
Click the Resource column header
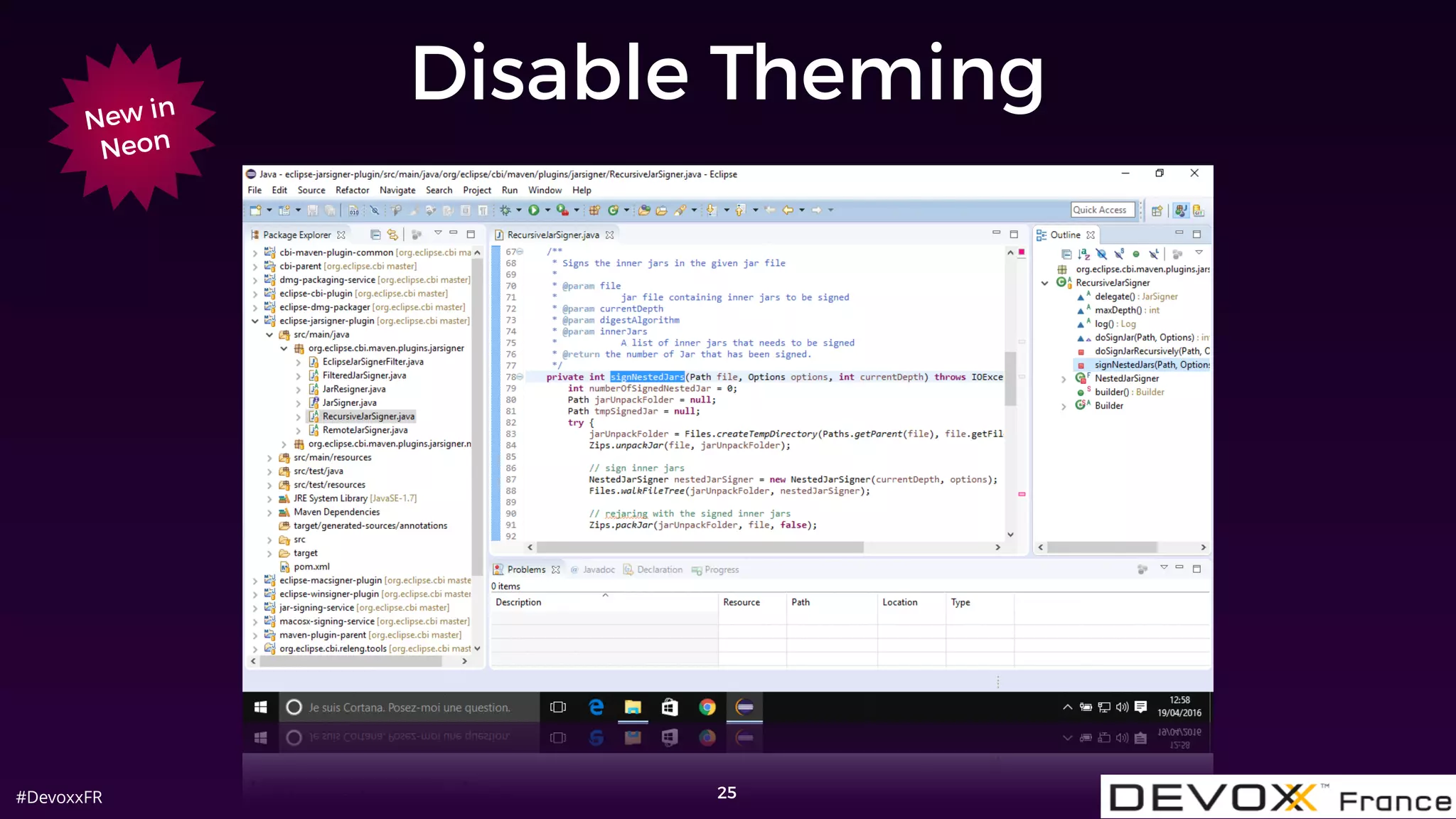click(752, 602)
